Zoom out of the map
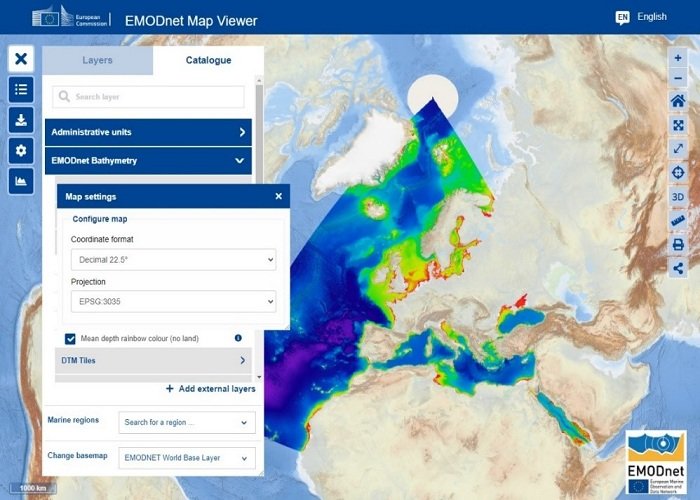Screen dimensions: 700x500 (x=678, y=79)
